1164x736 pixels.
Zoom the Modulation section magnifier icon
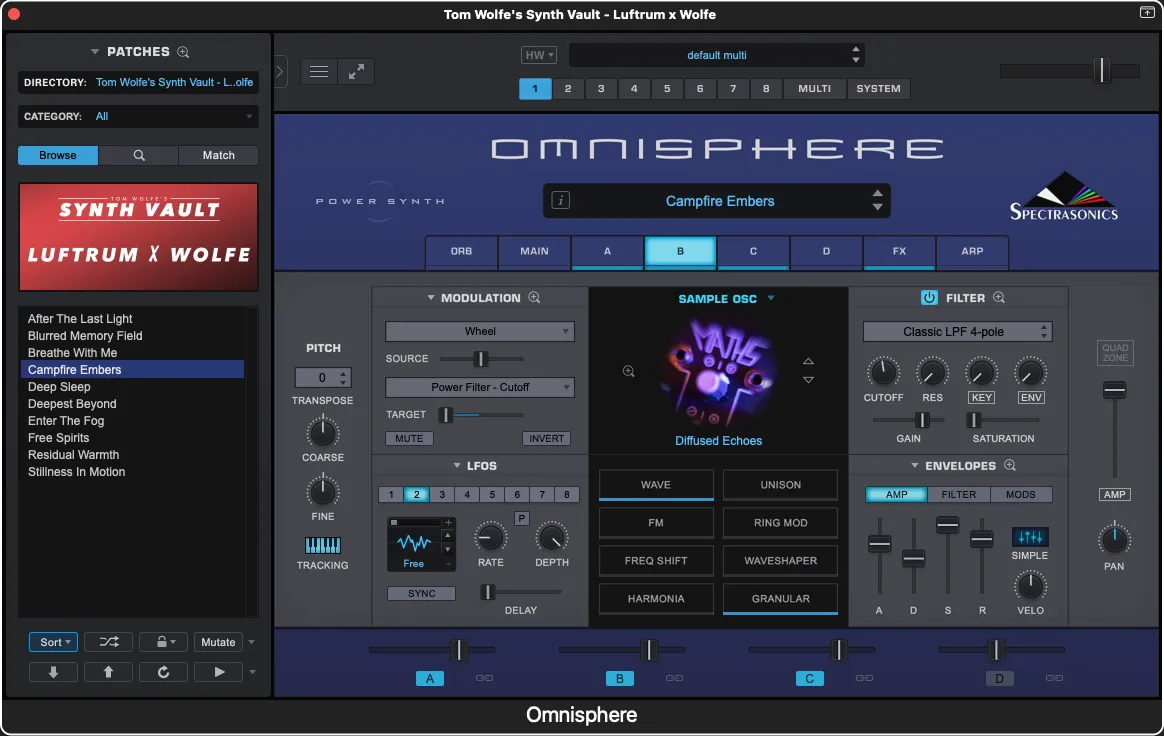(534, 297)
